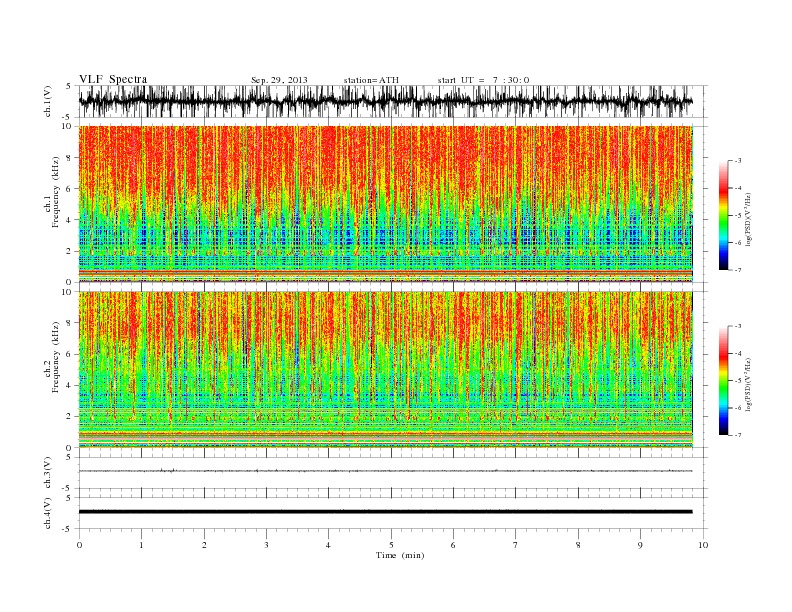
Task: Click the "-3" value atop ch.1 color bar
Action: 737,161
